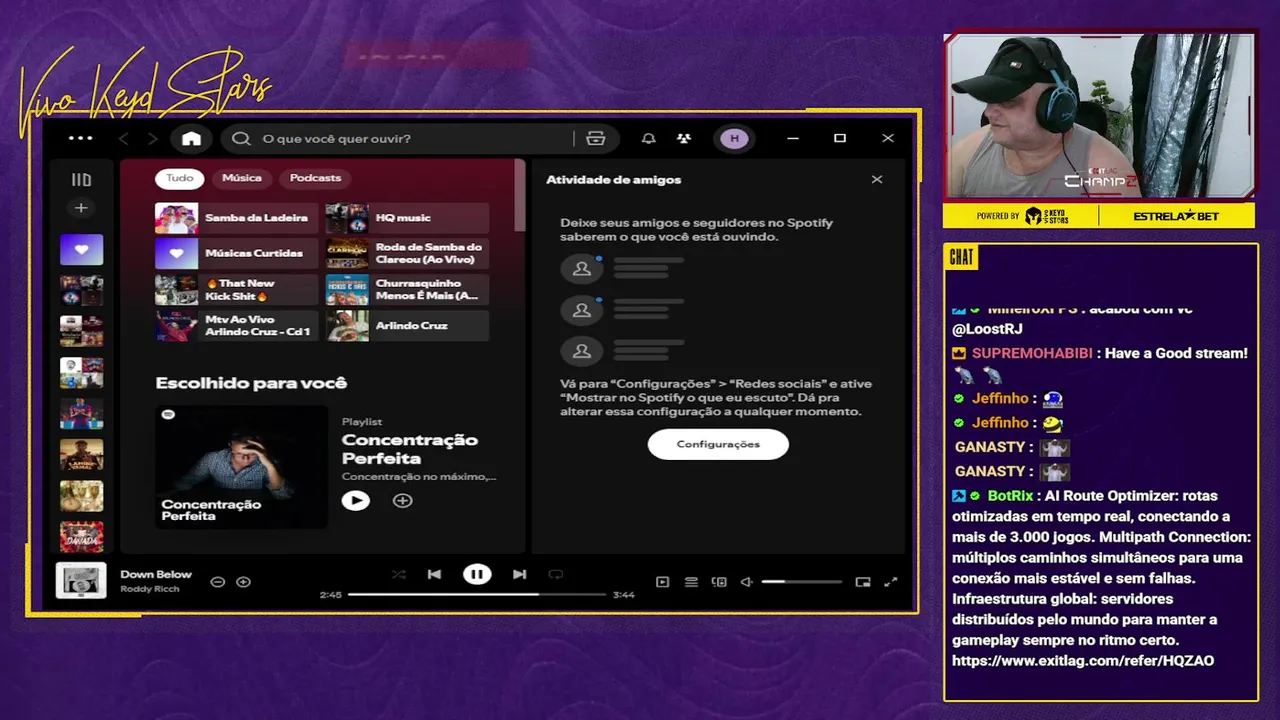Click the 'Concentração Perfeita' playlist title
The height and width of the screenshot is (720, 1280).
[x=410, y=449]
